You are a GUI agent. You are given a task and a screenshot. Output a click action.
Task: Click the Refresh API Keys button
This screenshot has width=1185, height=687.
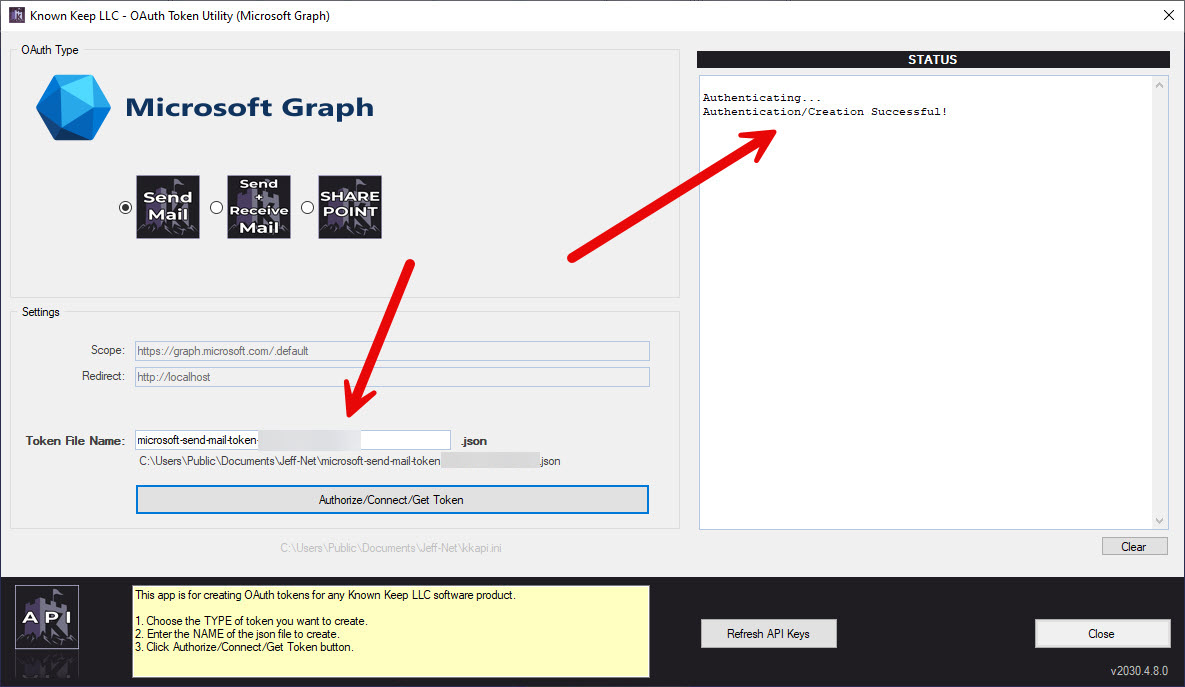[x=768, y=634]
